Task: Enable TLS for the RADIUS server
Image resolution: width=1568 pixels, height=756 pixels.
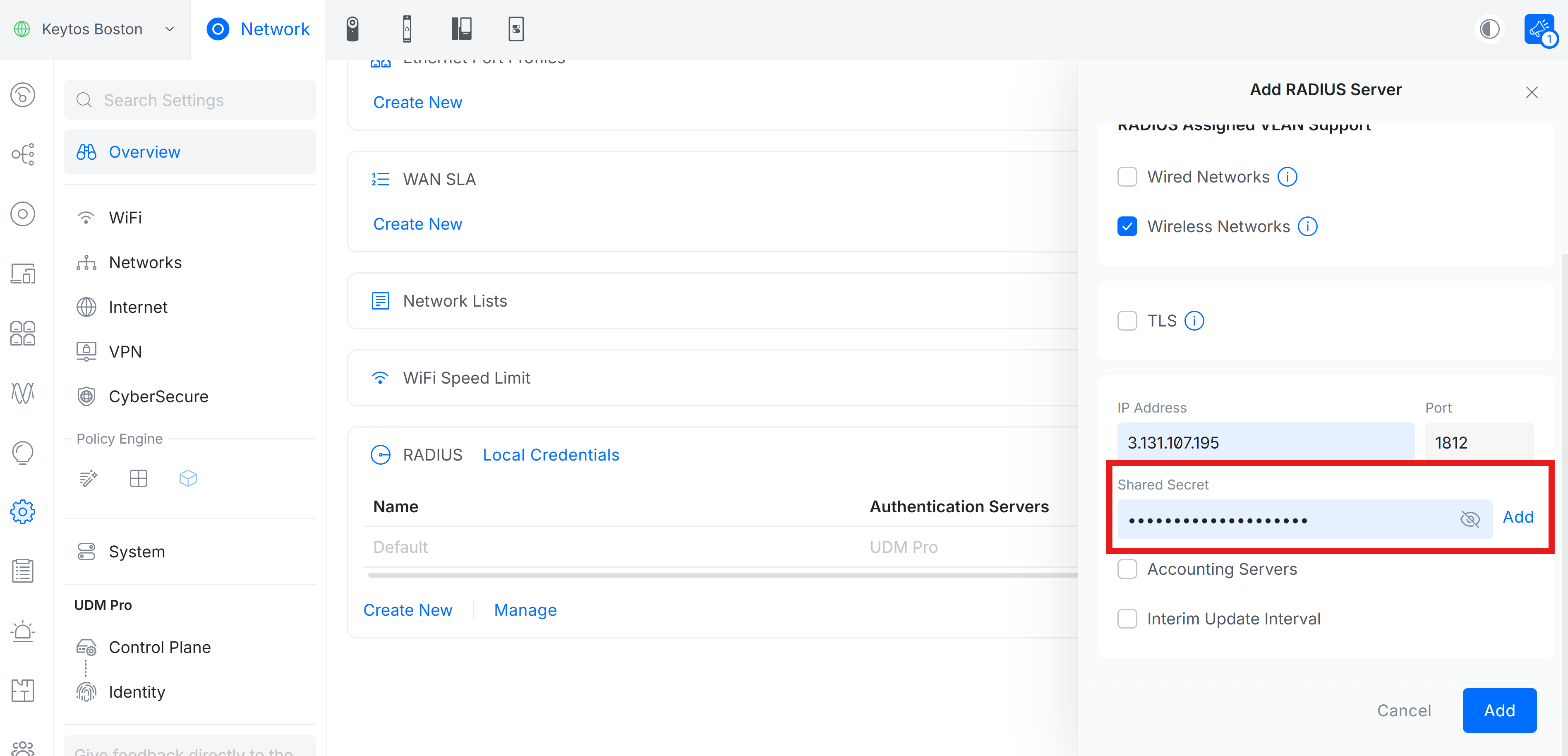Action: click(x=1127, y=320)
